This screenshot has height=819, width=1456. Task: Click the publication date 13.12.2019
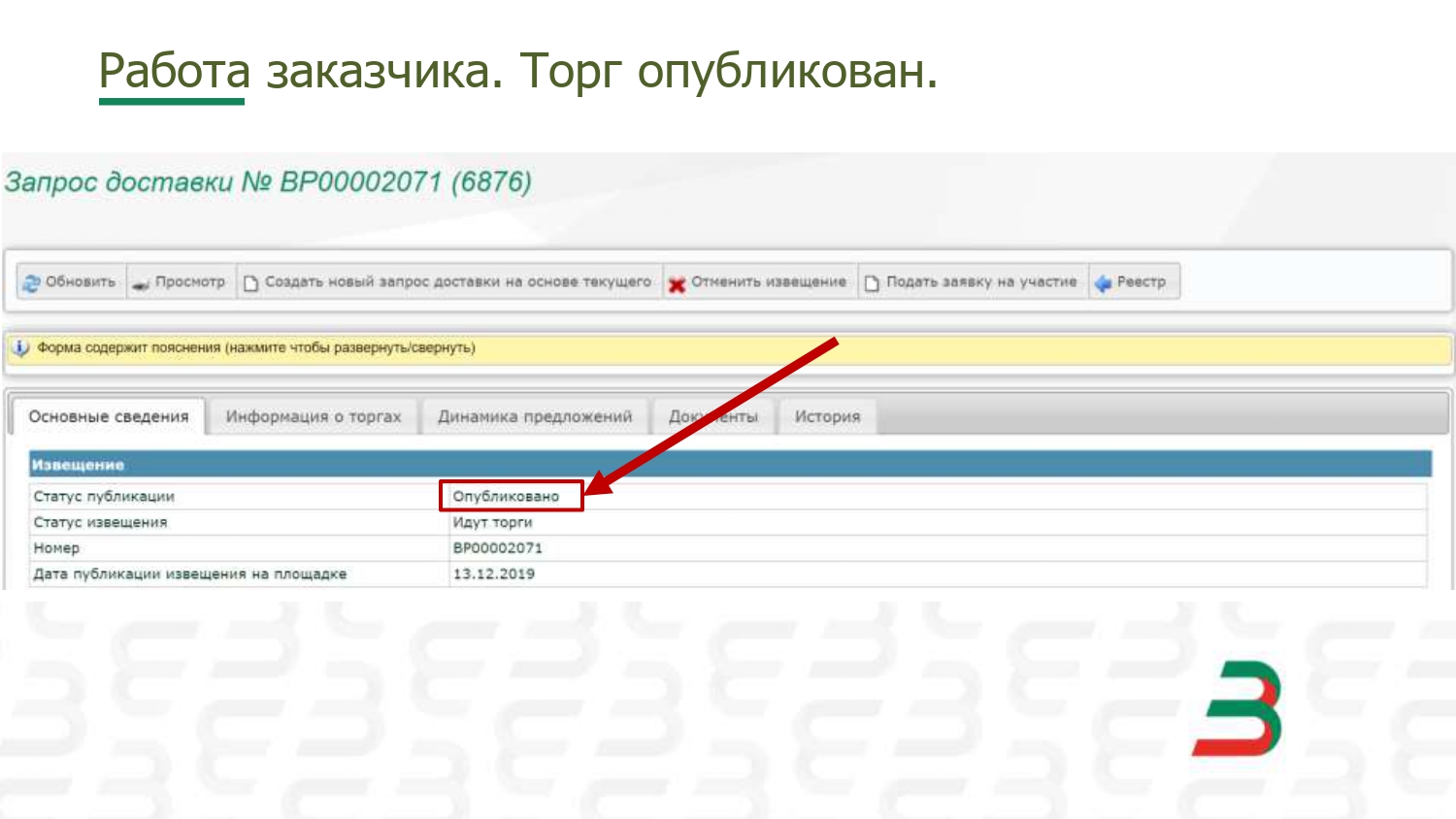pyautogui.click(x=493, y=573)
